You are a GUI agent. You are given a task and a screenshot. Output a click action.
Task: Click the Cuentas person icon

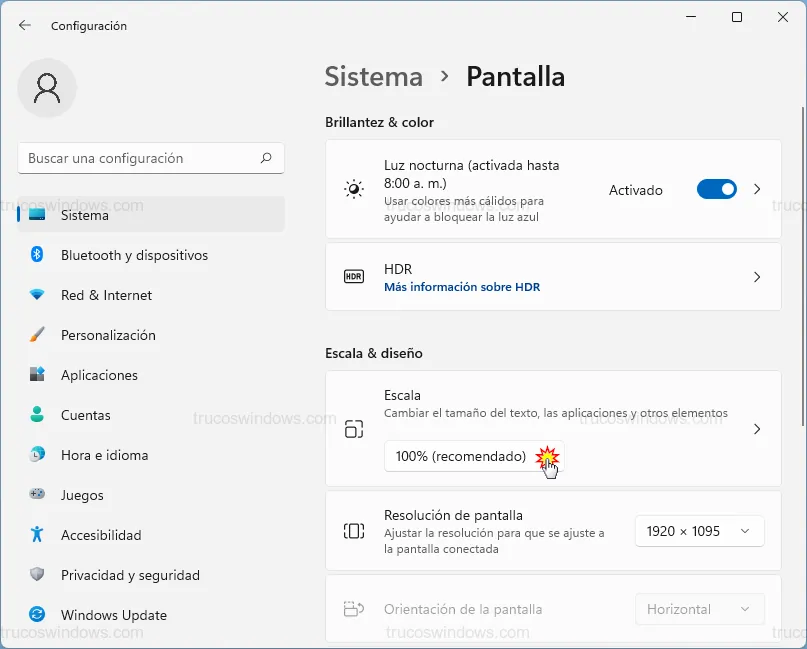(x=37, y=415)
